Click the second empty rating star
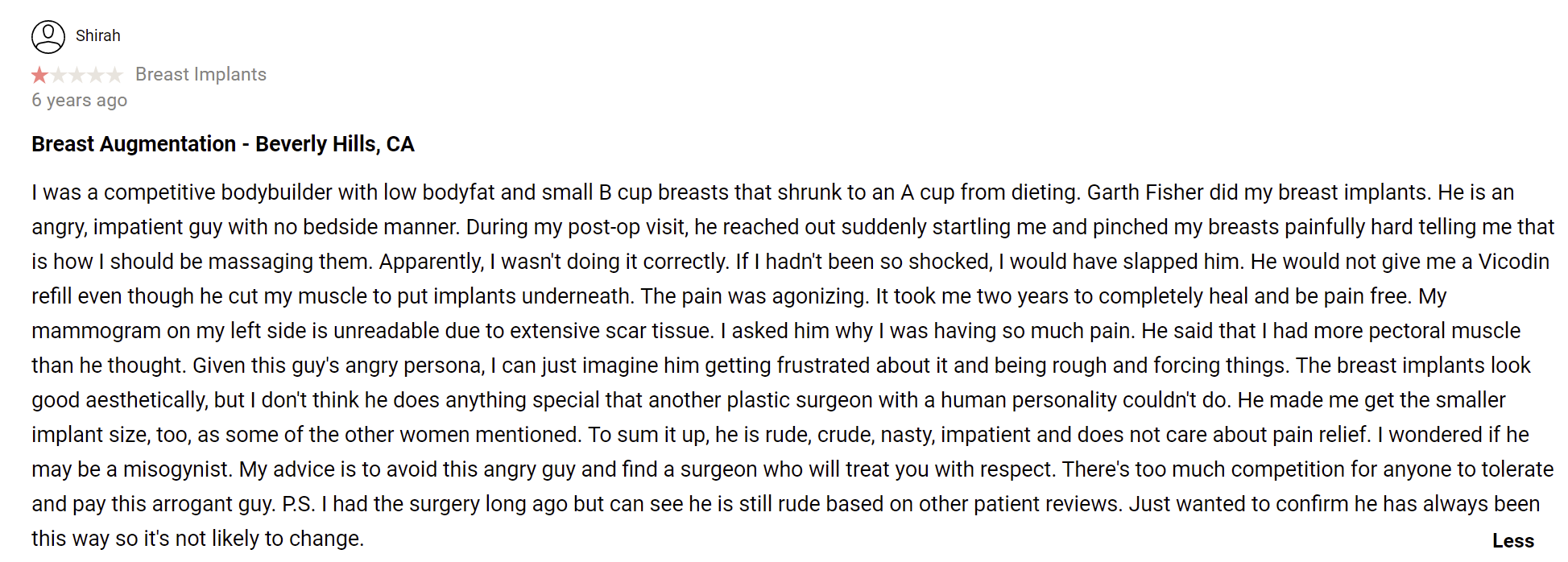The width and height of the screenshot is (1568, 562). coord(59,76)
